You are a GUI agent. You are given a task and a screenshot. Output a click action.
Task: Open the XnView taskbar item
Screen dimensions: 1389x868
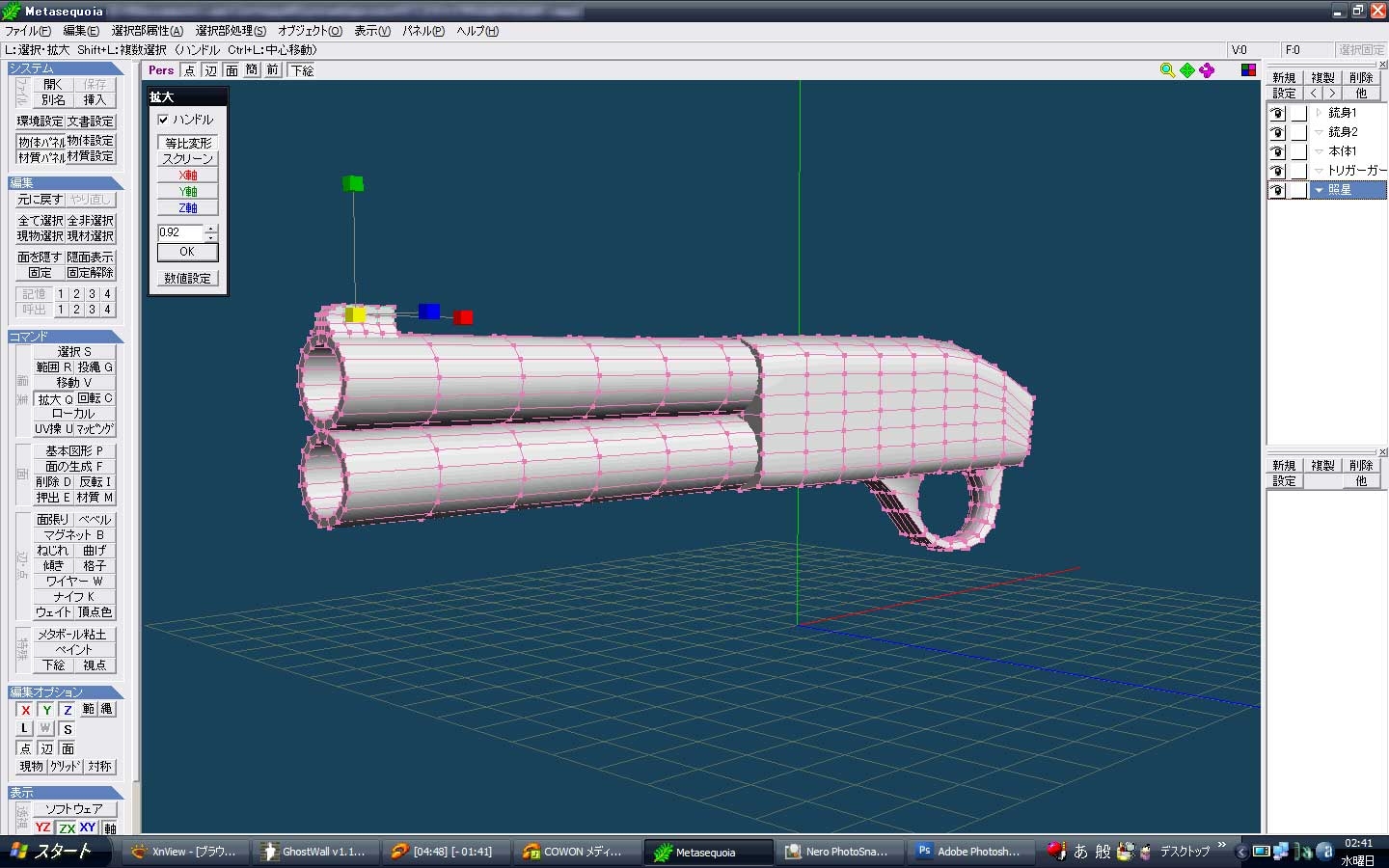185,852
